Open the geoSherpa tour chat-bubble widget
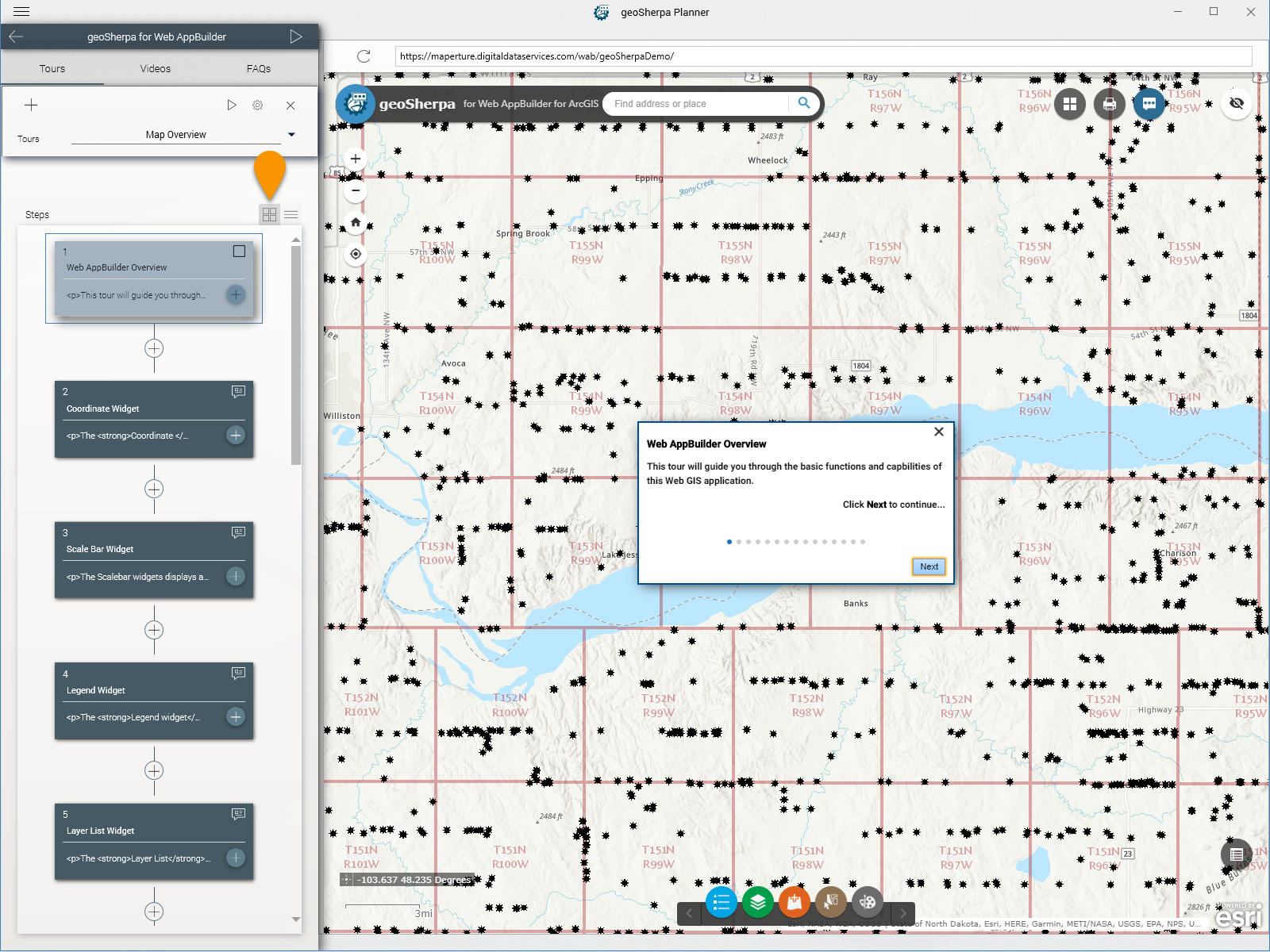1270x952 pixels. (1149, 104)
